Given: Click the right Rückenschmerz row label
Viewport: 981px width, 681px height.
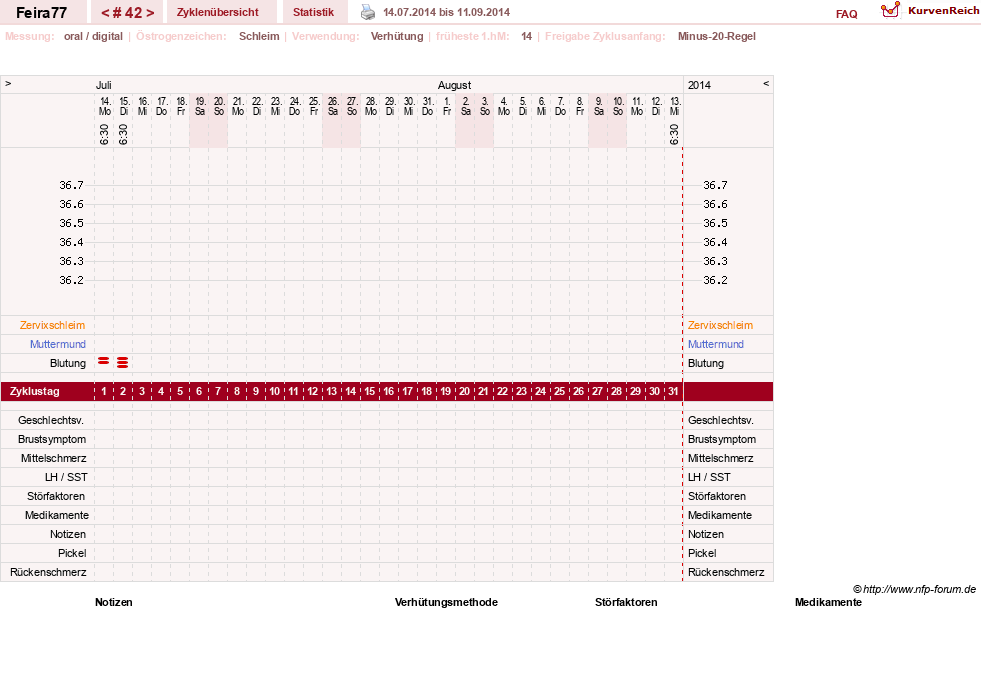Looking at the screenshot, I should point(726,572).
